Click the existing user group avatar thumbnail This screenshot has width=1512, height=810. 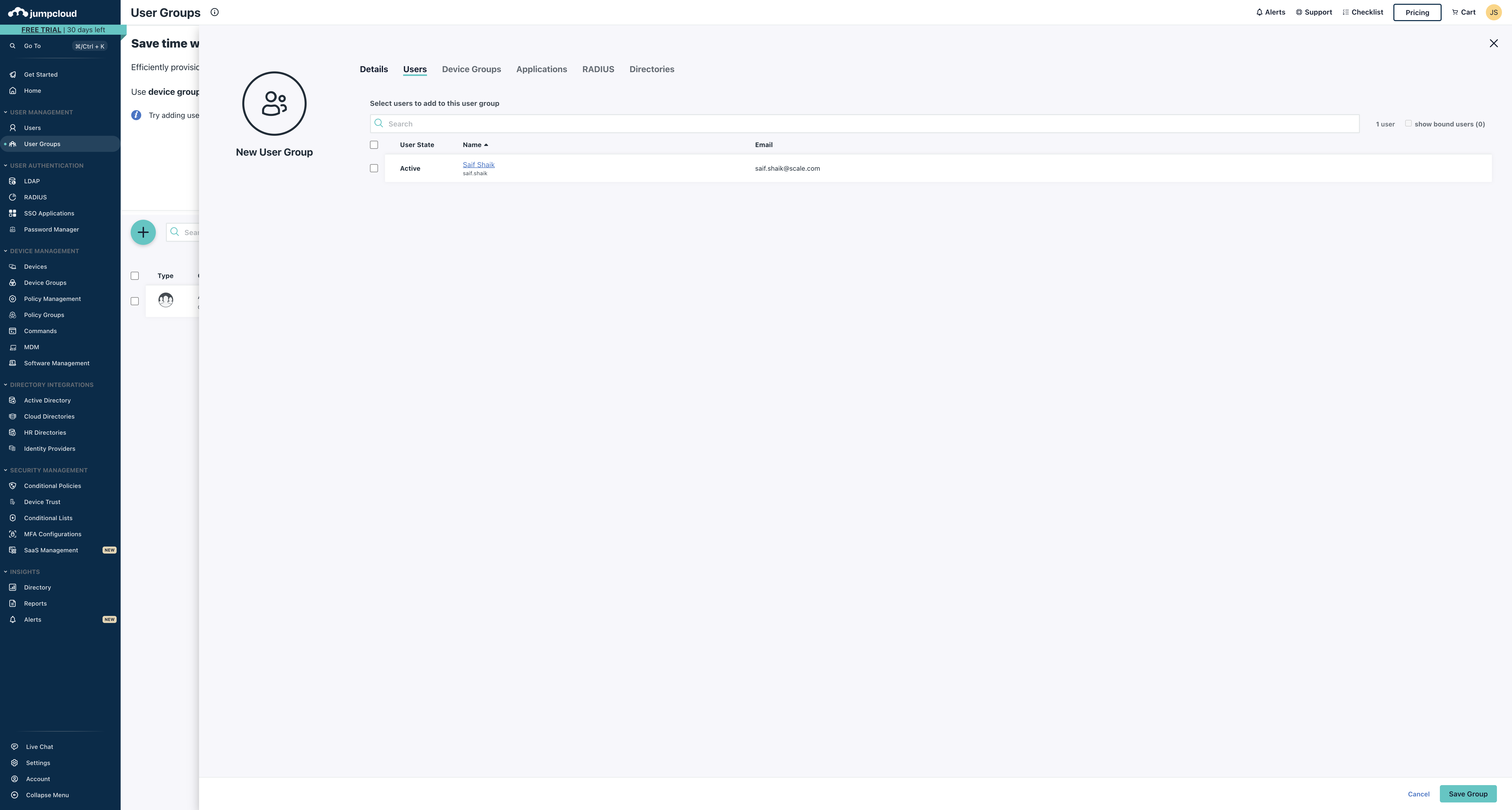click(x=166, y=300)
